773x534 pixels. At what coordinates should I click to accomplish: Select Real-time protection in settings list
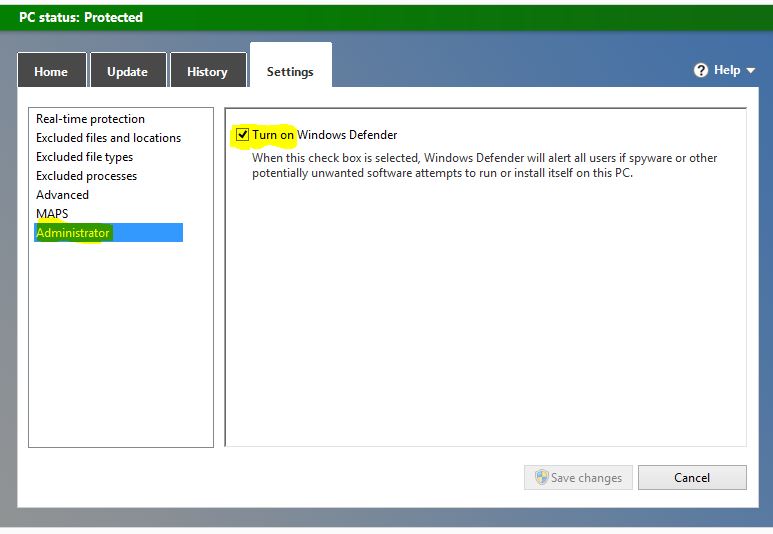tap(90, 119)
